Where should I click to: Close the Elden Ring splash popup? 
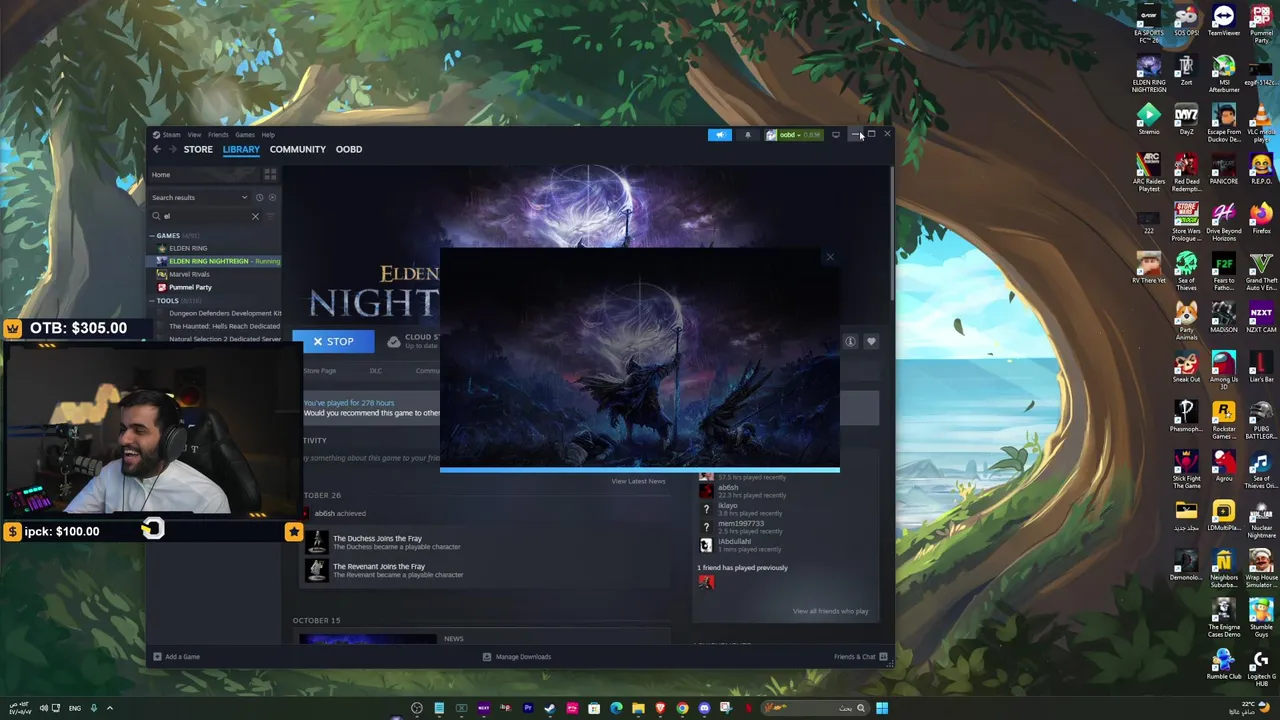pos(829,257)
